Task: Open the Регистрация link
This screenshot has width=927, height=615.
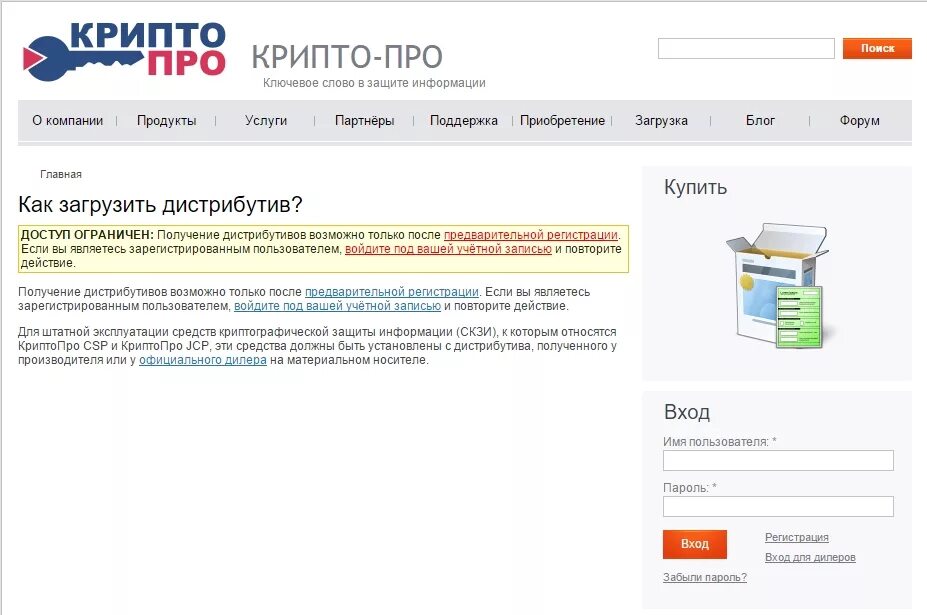Action: (796, 537)
